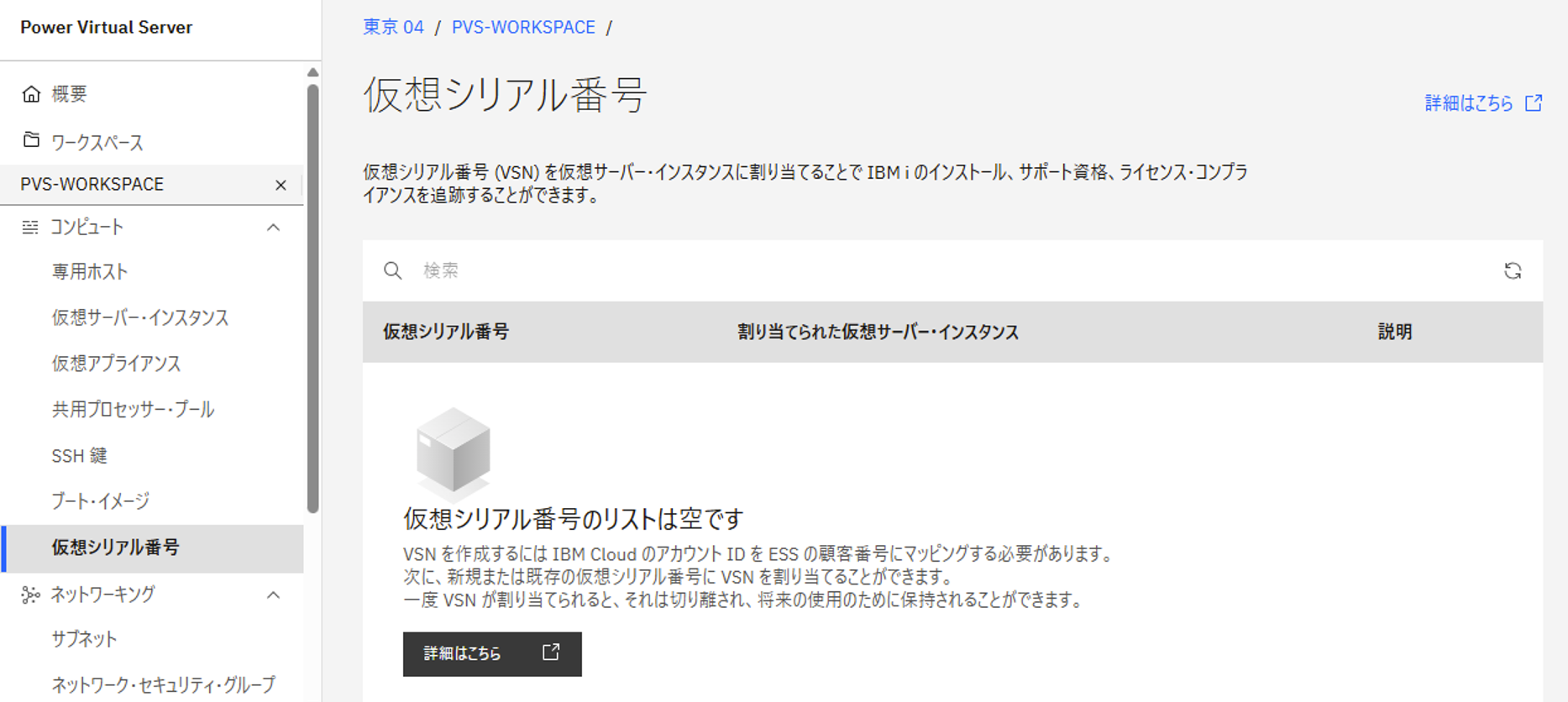The image size is (1568, 702).
Task: Click the compute icon beside コンピュート
Action: 30,228
